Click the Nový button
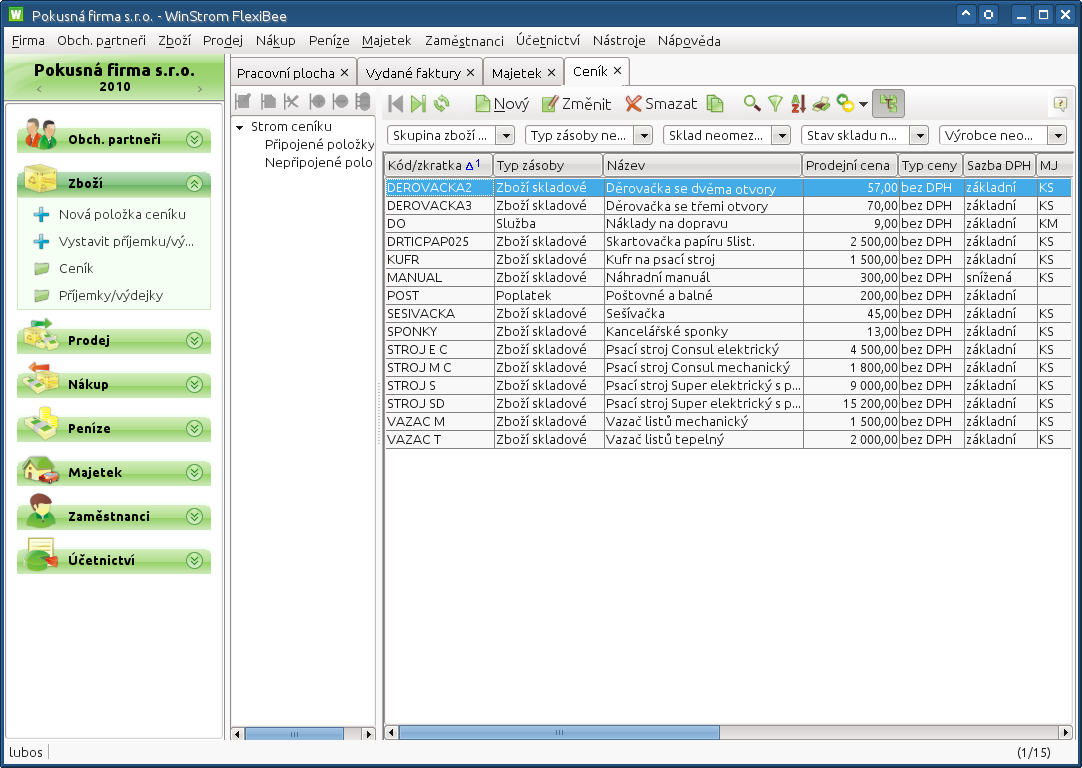 point(502,104)
